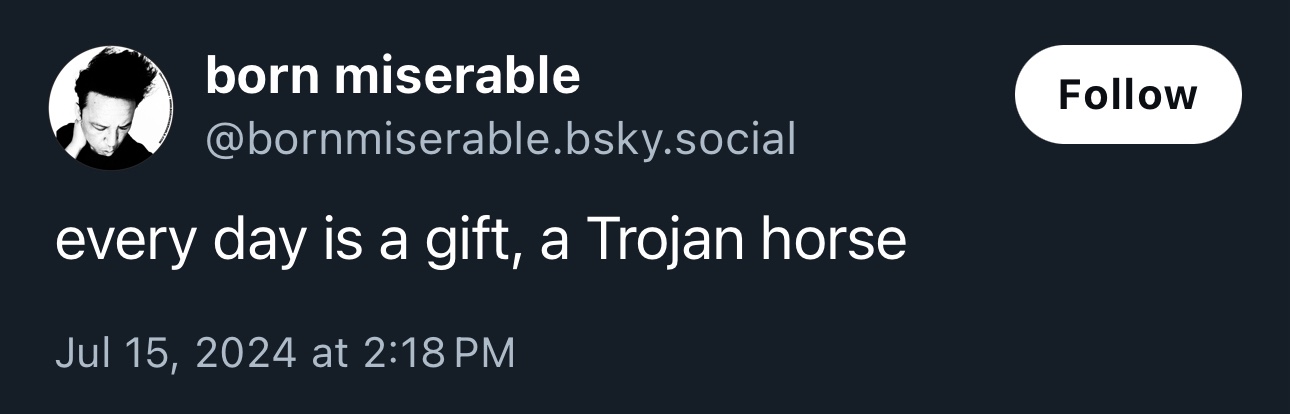Click the year 2024 in the post date

click(x=244, y=353)
